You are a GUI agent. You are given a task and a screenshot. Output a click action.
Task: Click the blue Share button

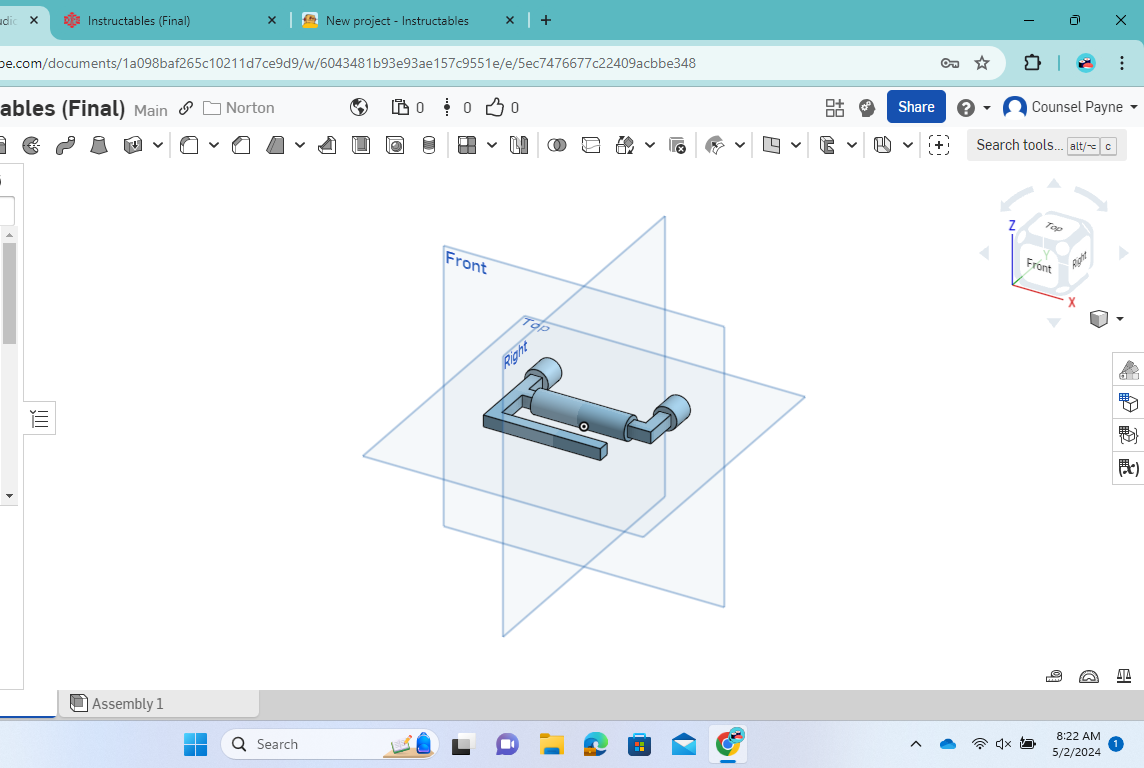[916, 107]
